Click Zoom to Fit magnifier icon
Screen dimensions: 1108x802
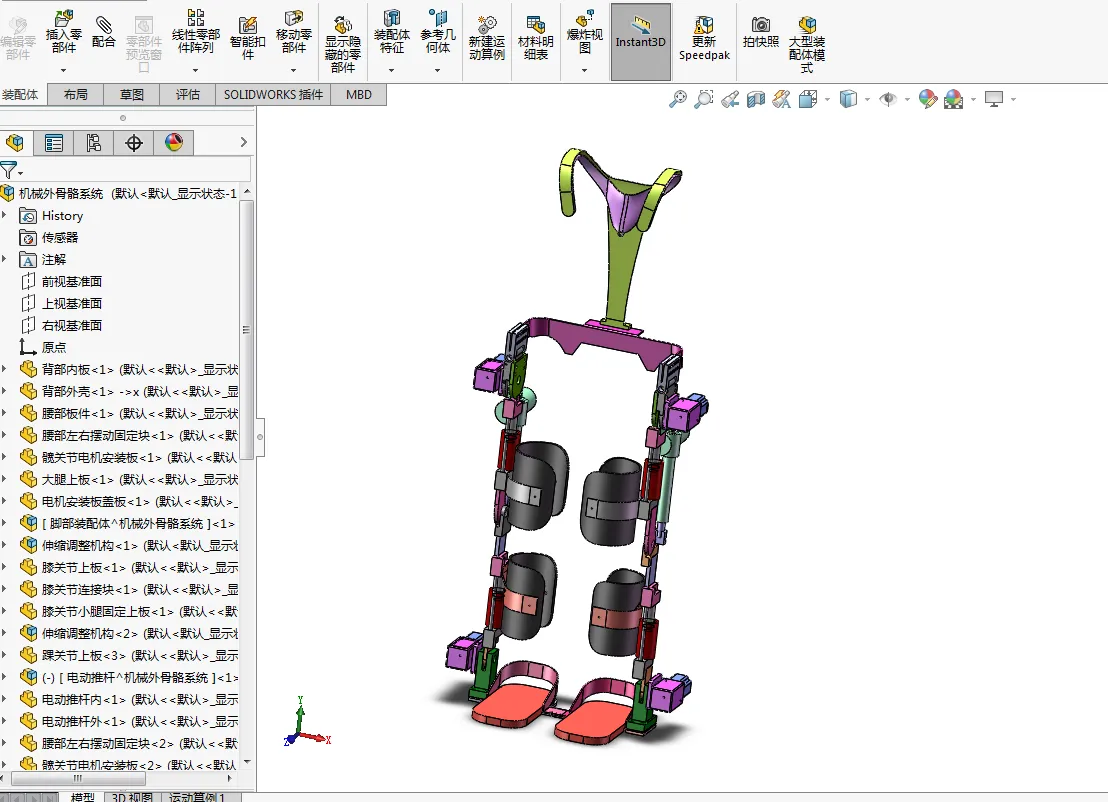tap(679, 99)
